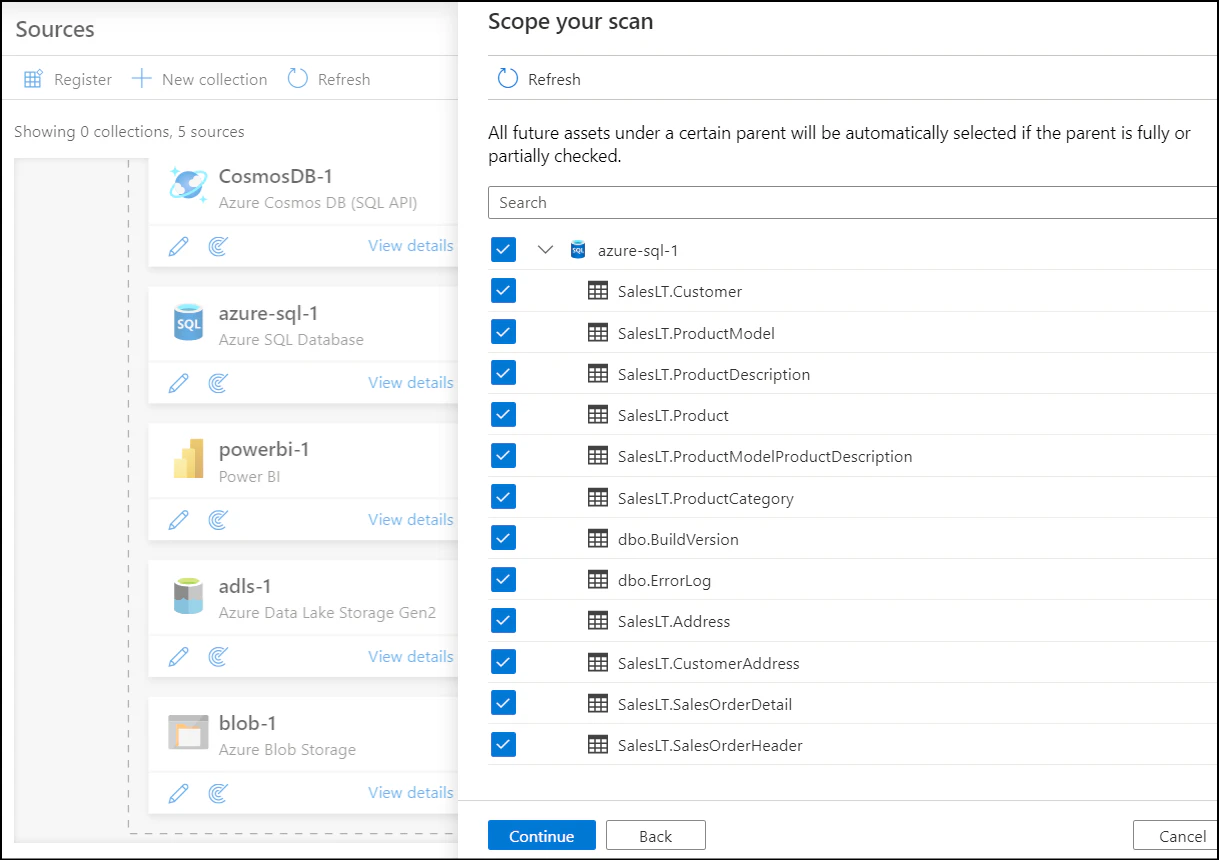
Task: Click SQL database icon beside azure-sql-1 tree node
Action: [578, 250]
